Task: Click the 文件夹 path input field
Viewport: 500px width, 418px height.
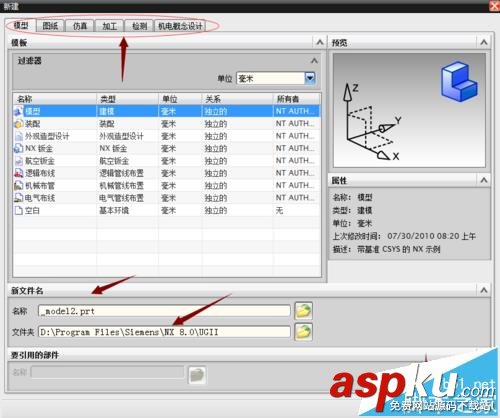Action: (164, 332)
